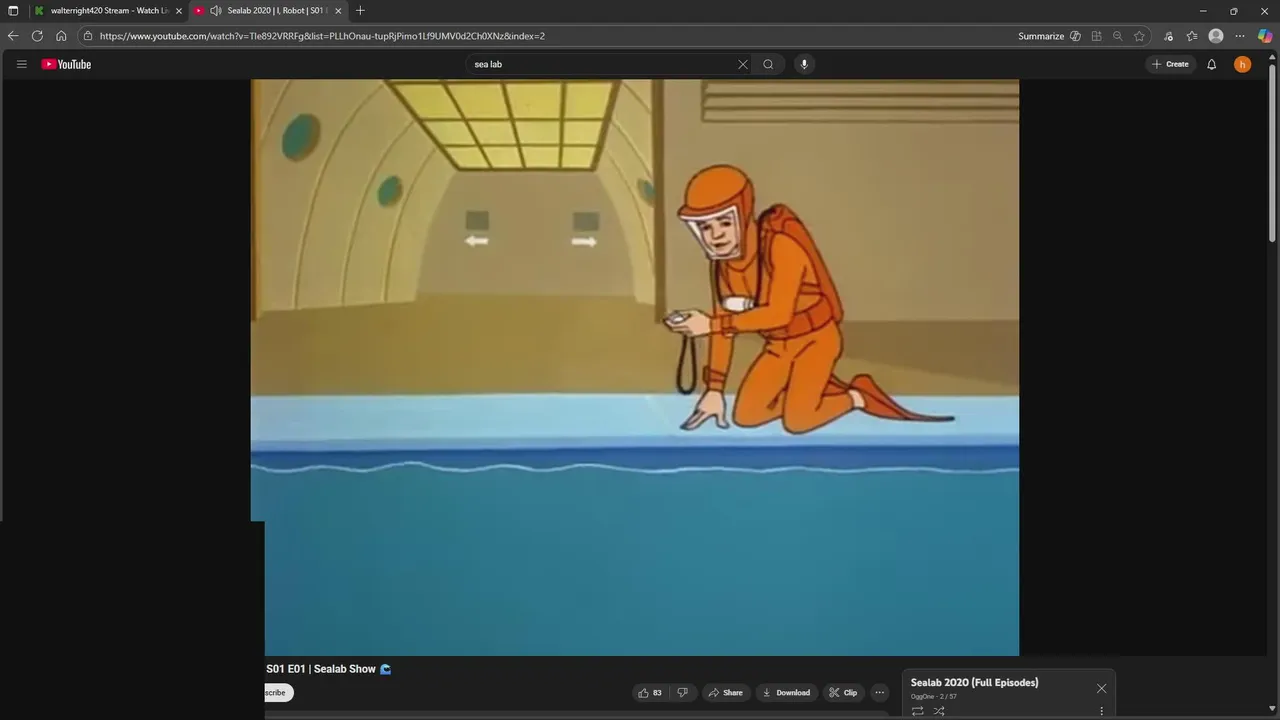Reload the page with refresh button
The height and width of the screenshot is (720, 1280).
click(x=37, y=36)
